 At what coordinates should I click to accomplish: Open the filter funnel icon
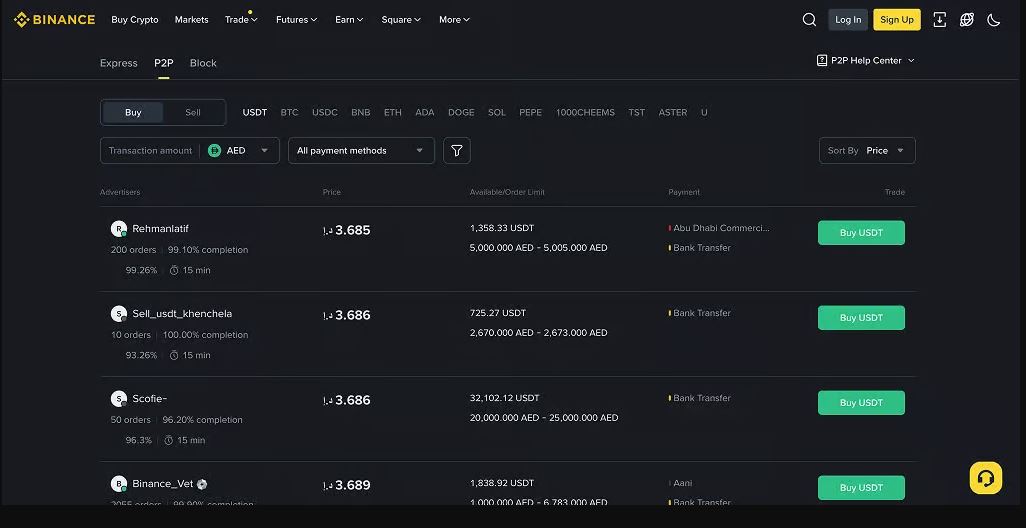tap(457, 150)
